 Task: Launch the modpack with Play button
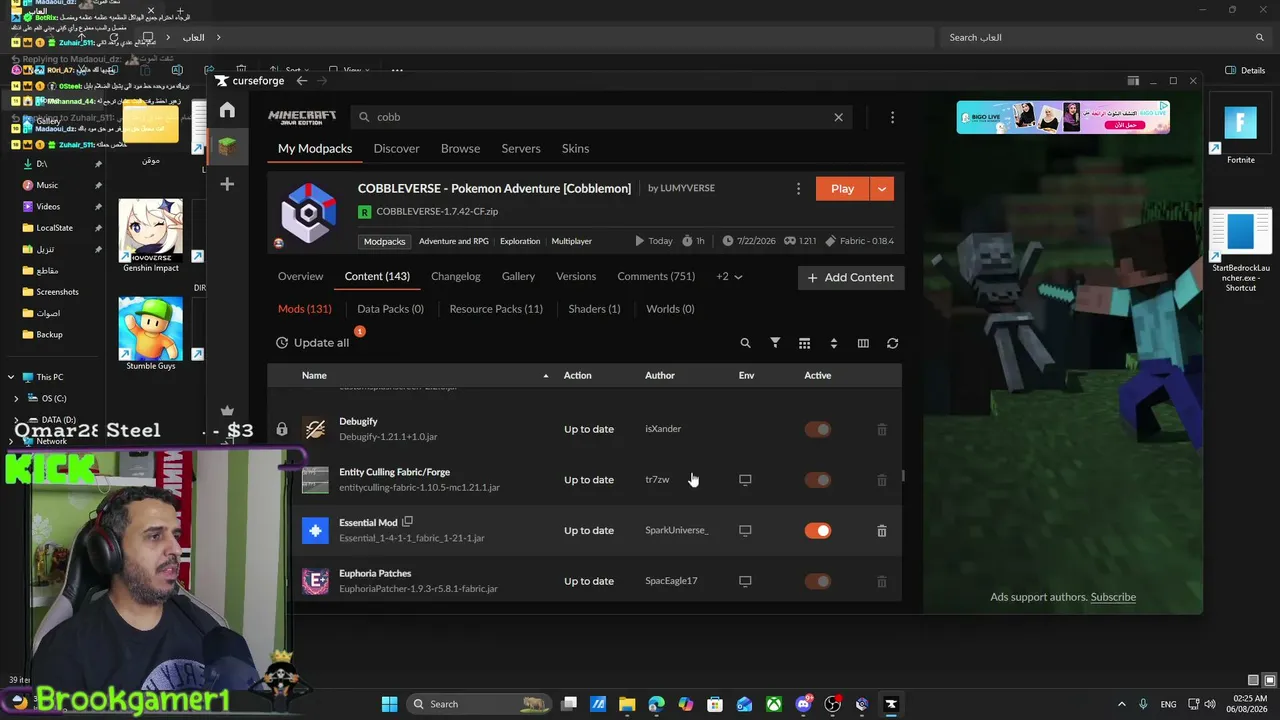coord(843,189)
